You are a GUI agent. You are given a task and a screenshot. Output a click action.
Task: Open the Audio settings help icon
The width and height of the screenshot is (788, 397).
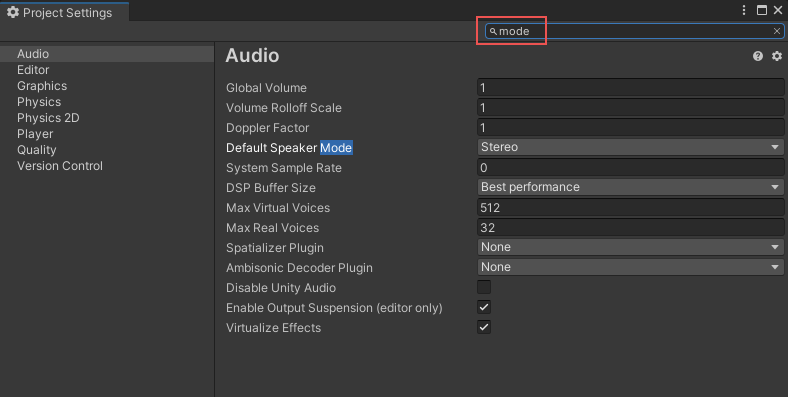click(x=758, y=56)
